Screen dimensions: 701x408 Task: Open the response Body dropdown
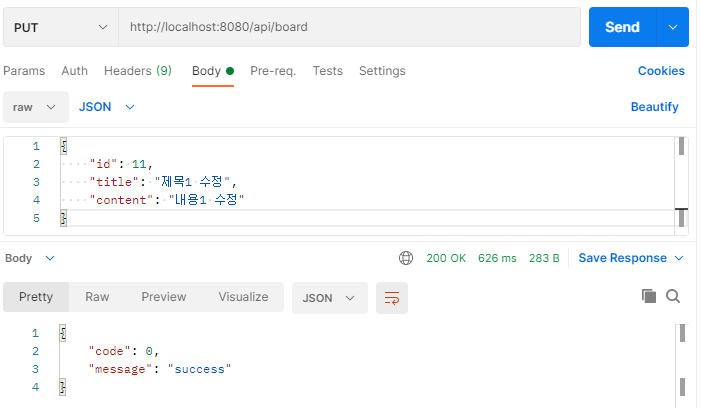pos(30,258)
